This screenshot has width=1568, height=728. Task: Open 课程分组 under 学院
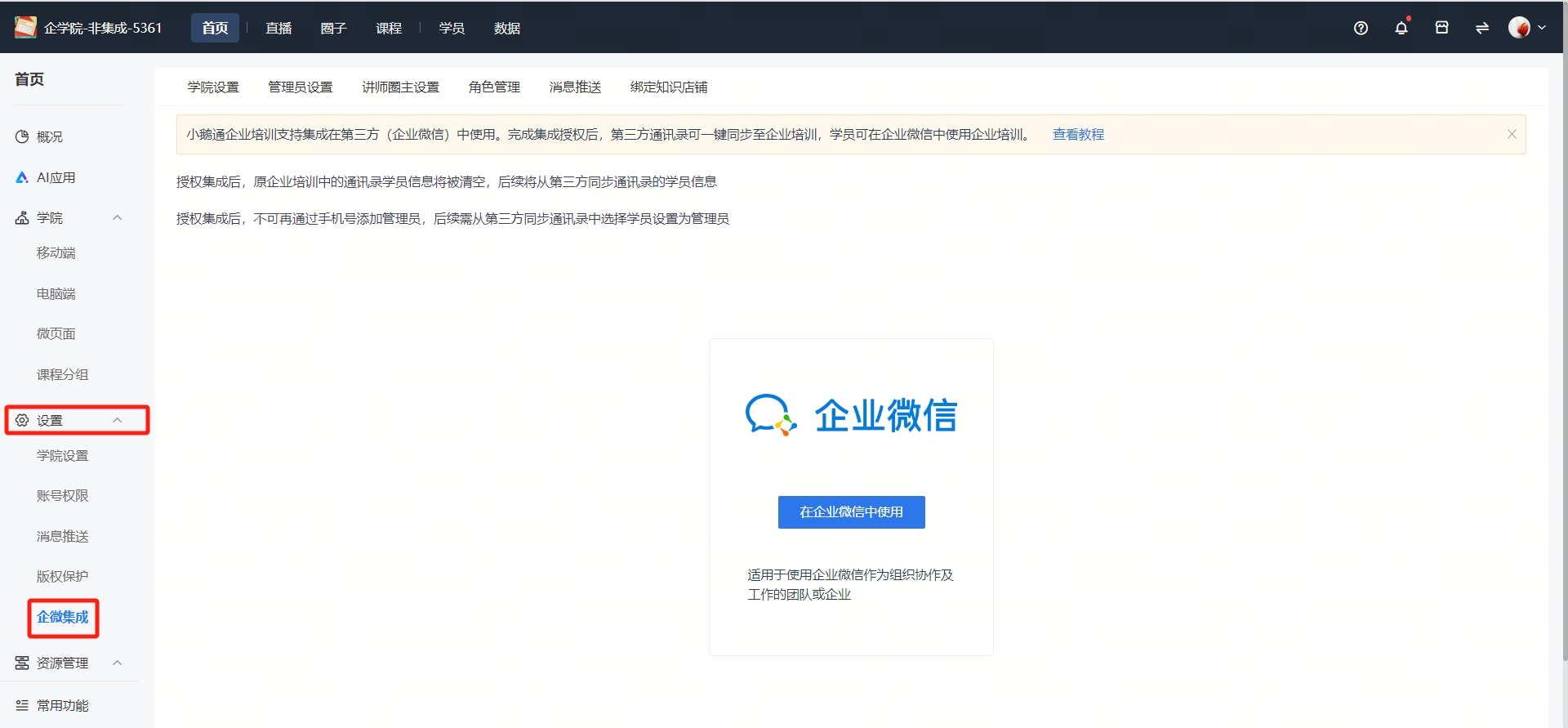[62, 374]
